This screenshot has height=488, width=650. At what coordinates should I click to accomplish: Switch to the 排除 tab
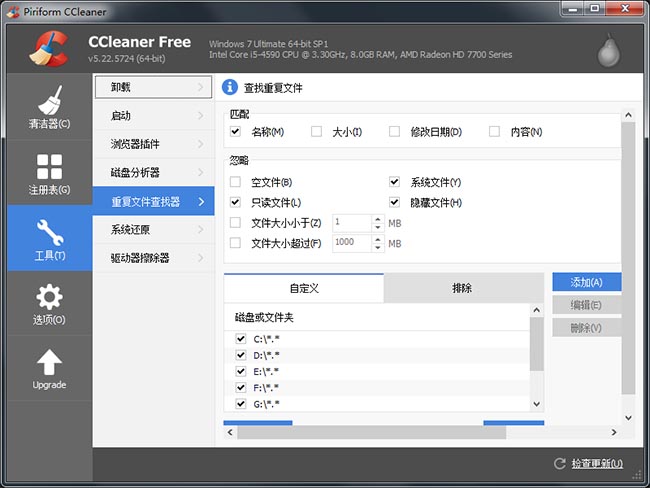(x=463, y=288)
